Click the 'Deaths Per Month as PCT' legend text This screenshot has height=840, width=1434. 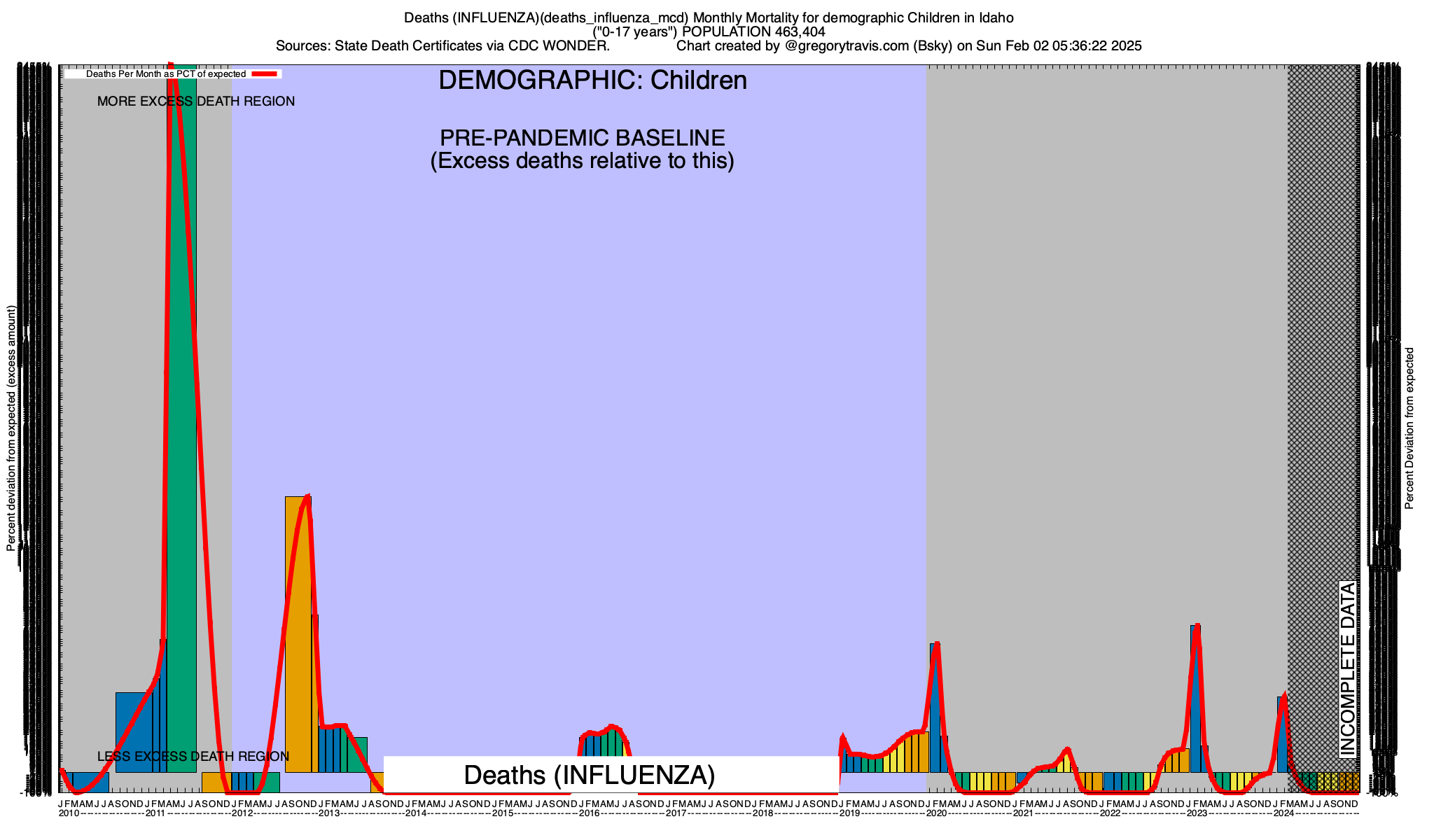click(x=165, y=73)
